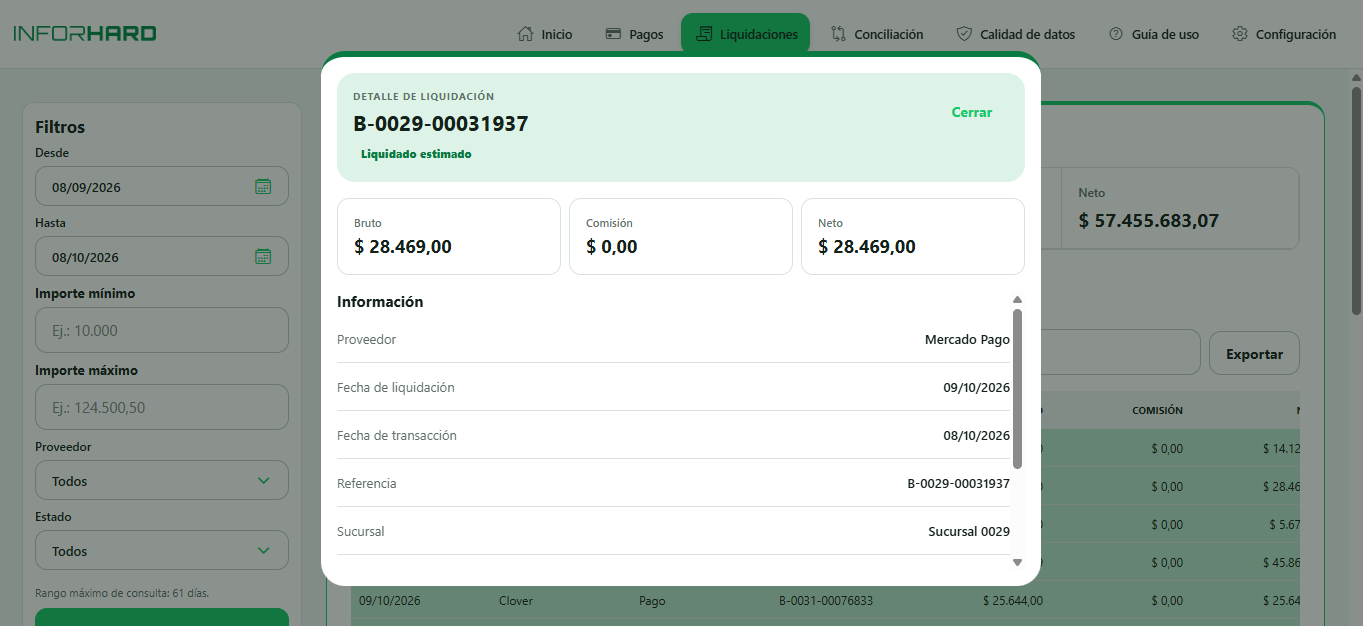Click the Pagos card icon
The height and width of the screenshot is (626, 1363).
[614, 34]
